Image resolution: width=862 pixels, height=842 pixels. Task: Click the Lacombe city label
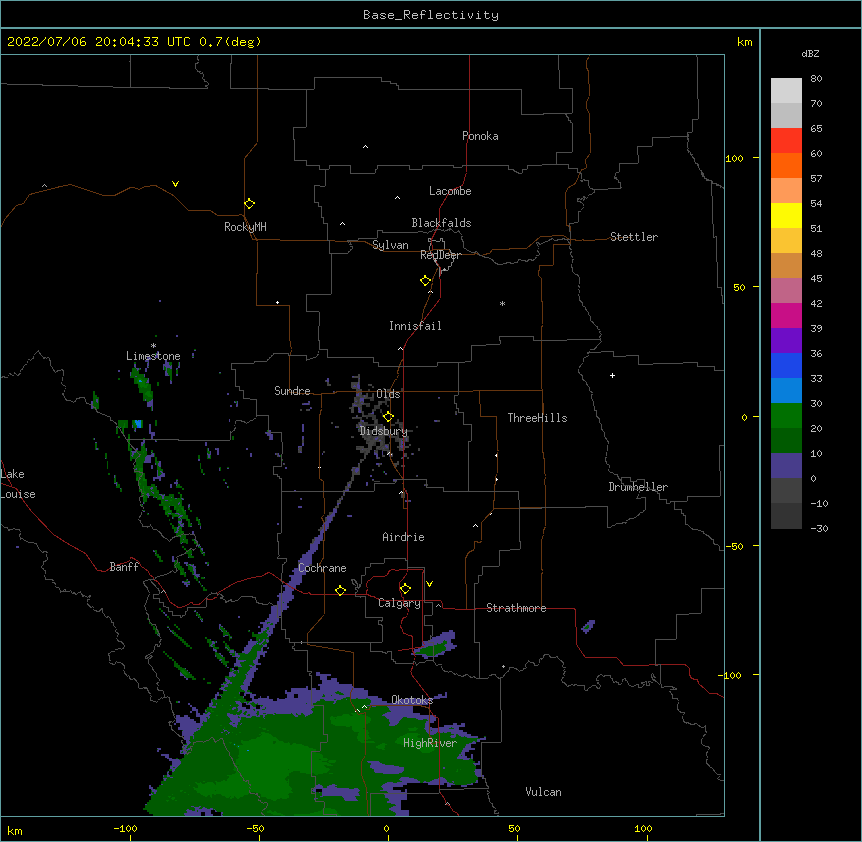point(450,191)
